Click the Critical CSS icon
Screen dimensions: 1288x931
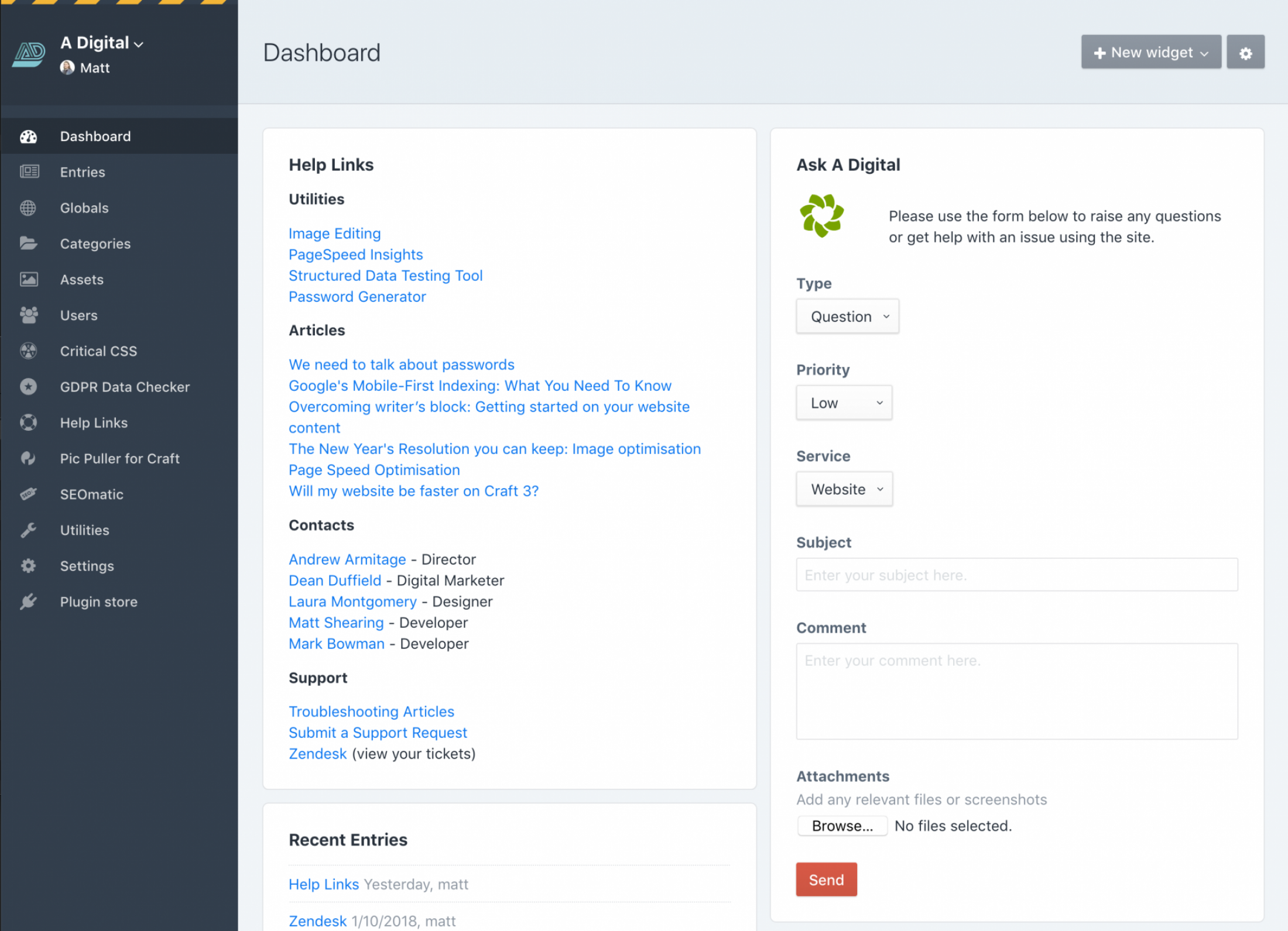28,351
